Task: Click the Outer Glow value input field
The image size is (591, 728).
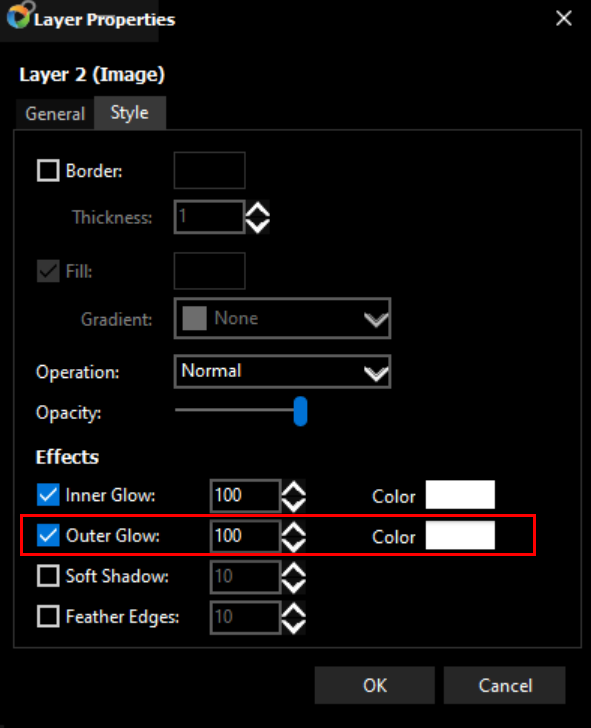Action: point(246,536)
